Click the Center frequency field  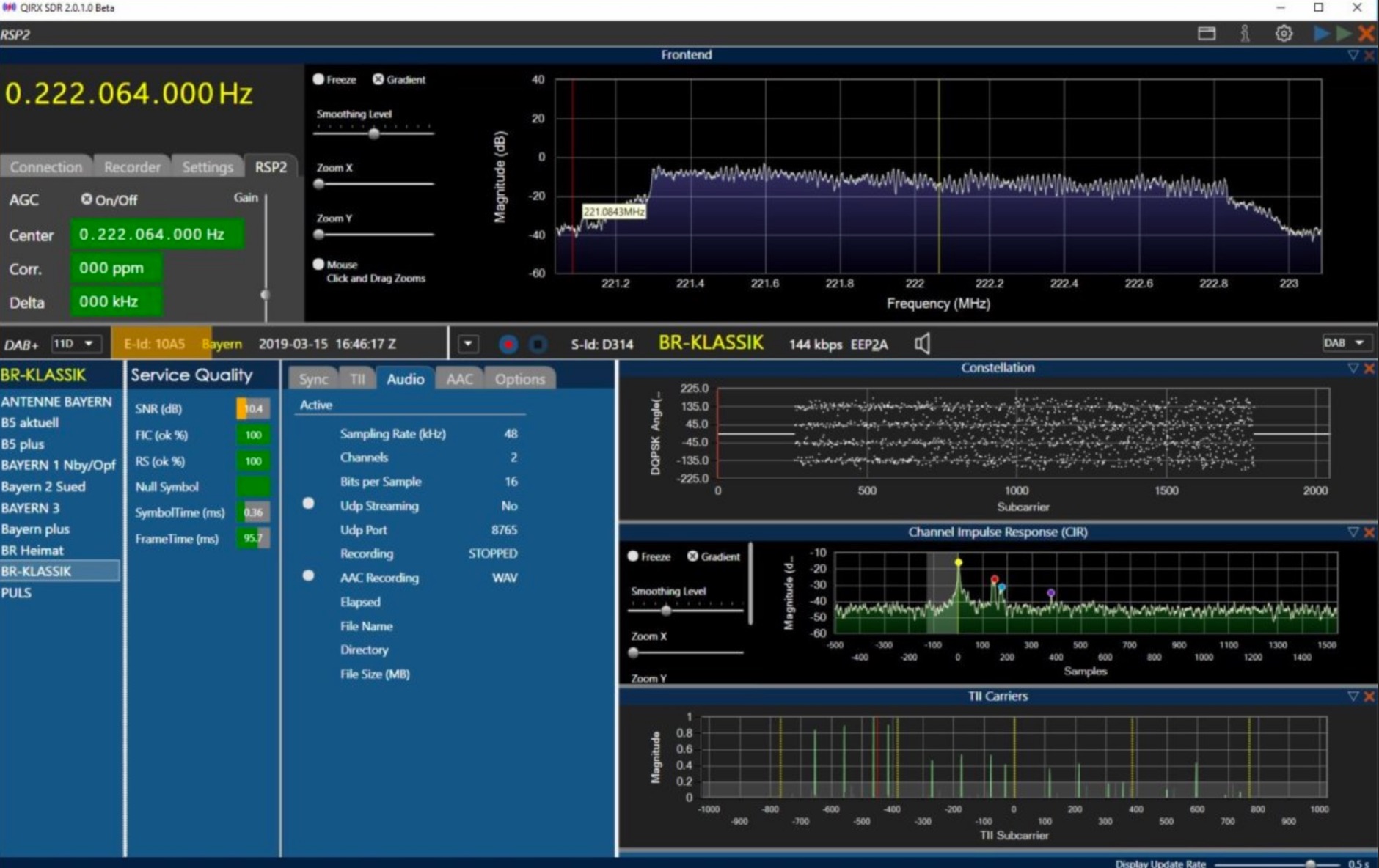157,235
